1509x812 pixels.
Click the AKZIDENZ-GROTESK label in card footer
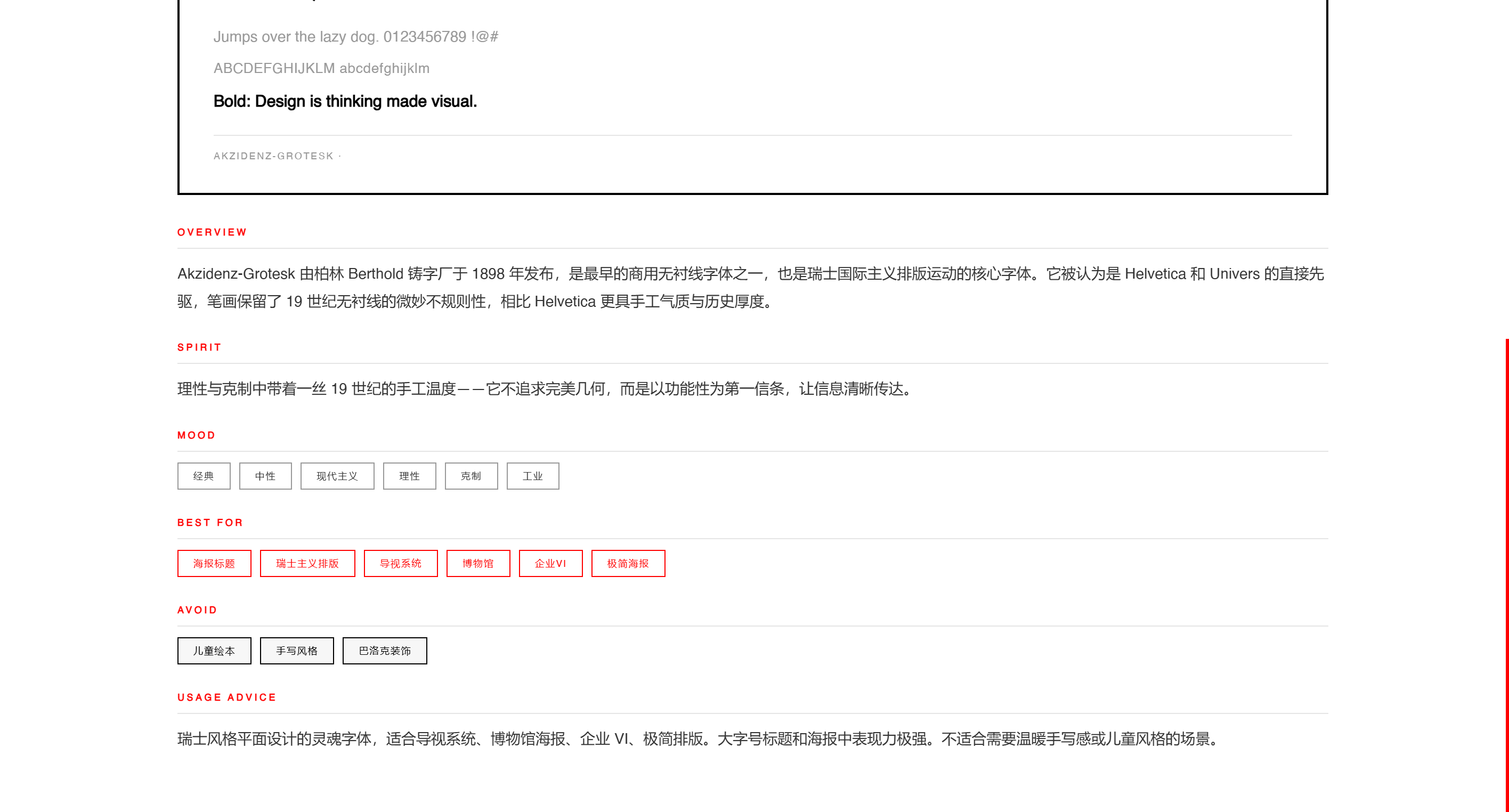[x=273, y=156]
